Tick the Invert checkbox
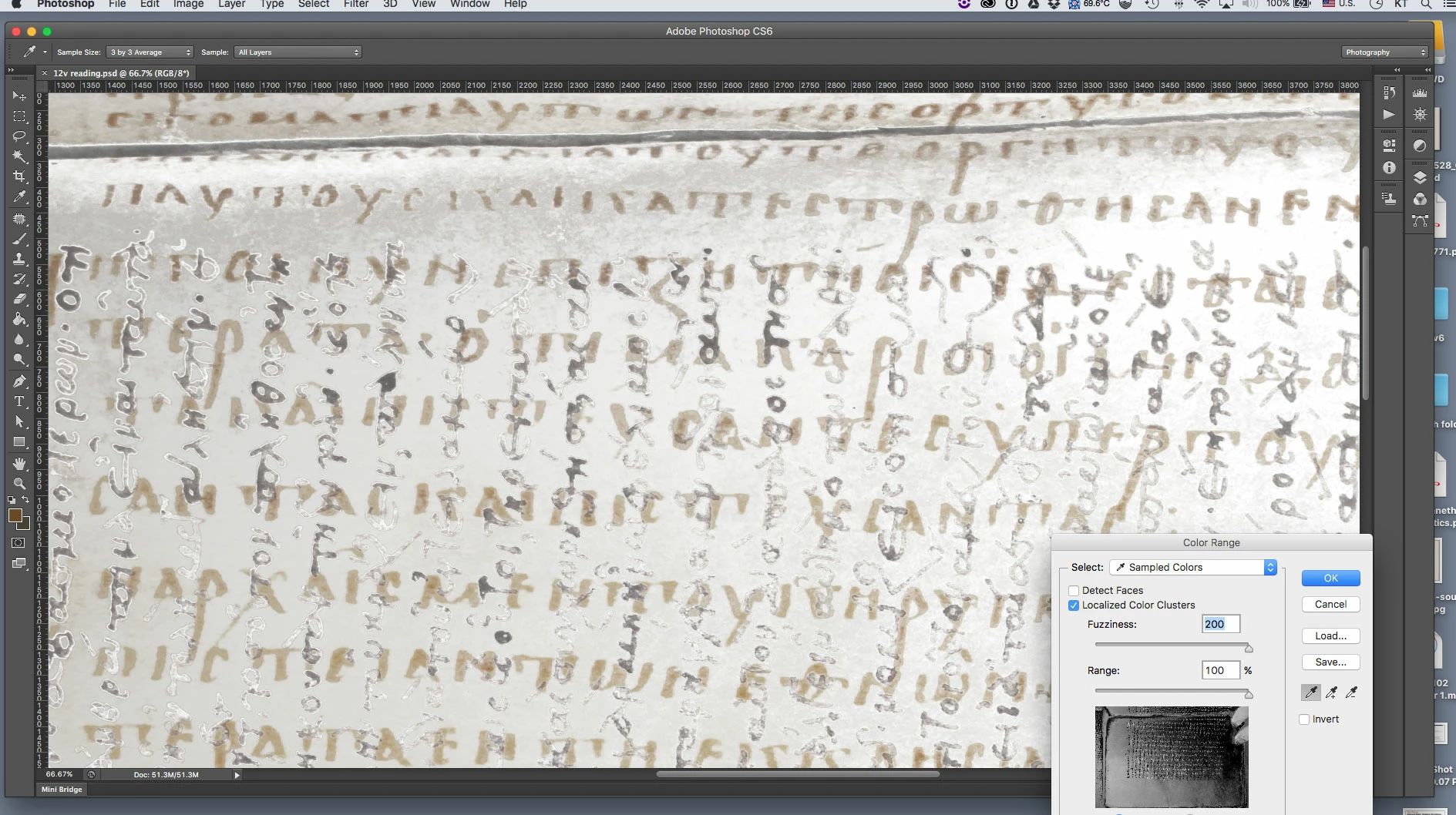This screenshot has height=815, width=1456. (1304, 719)
